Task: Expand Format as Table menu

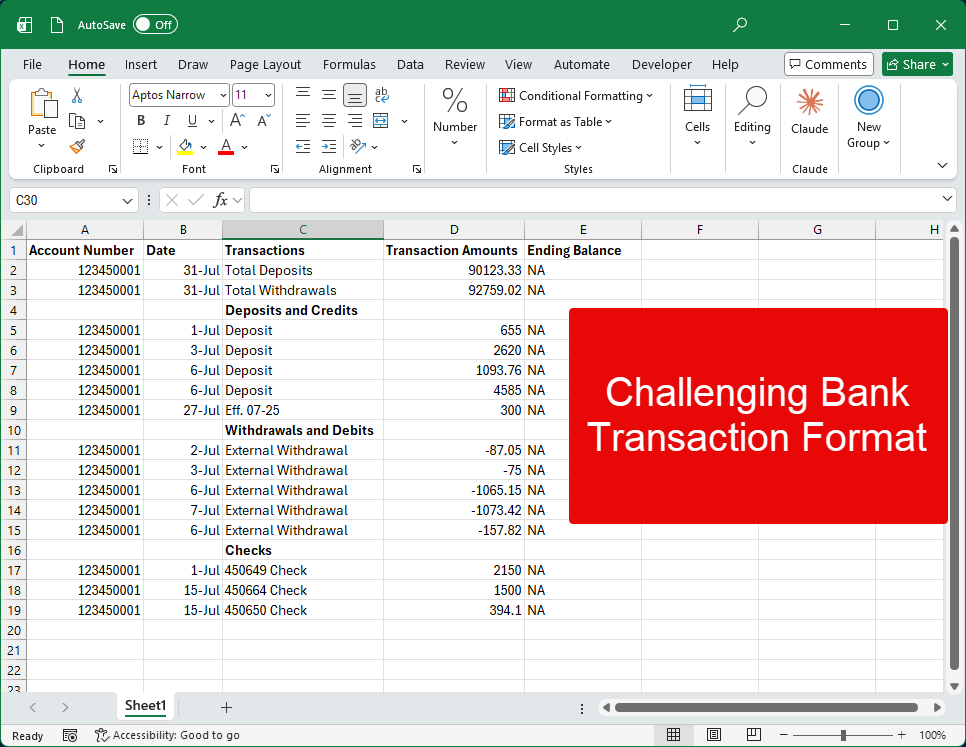Action: (x=555, y=122)
